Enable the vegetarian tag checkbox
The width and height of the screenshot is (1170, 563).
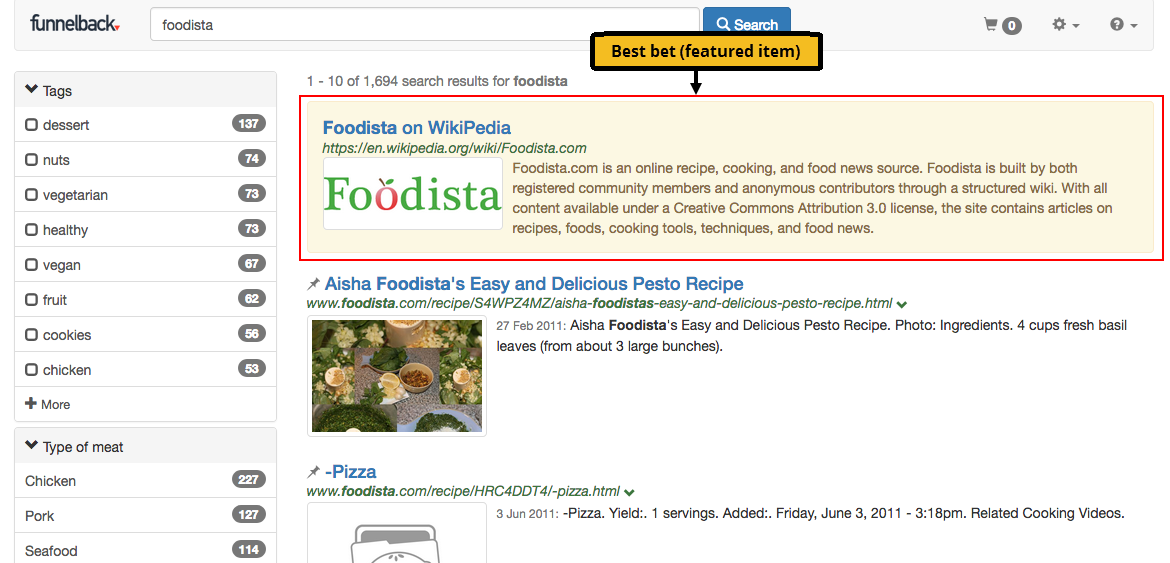click(x=32, y=195)
